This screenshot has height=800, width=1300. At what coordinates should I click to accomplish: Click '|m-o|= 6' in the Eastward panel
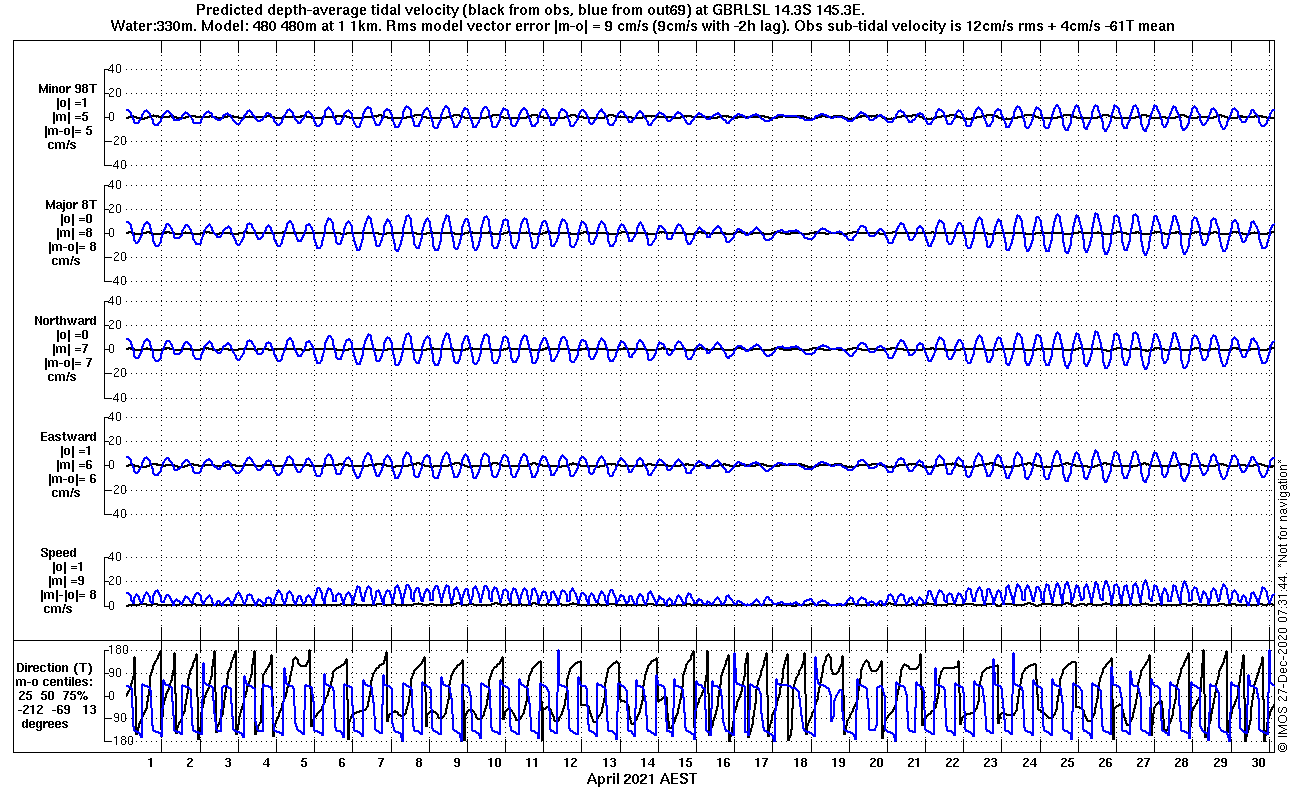[72, 479]
